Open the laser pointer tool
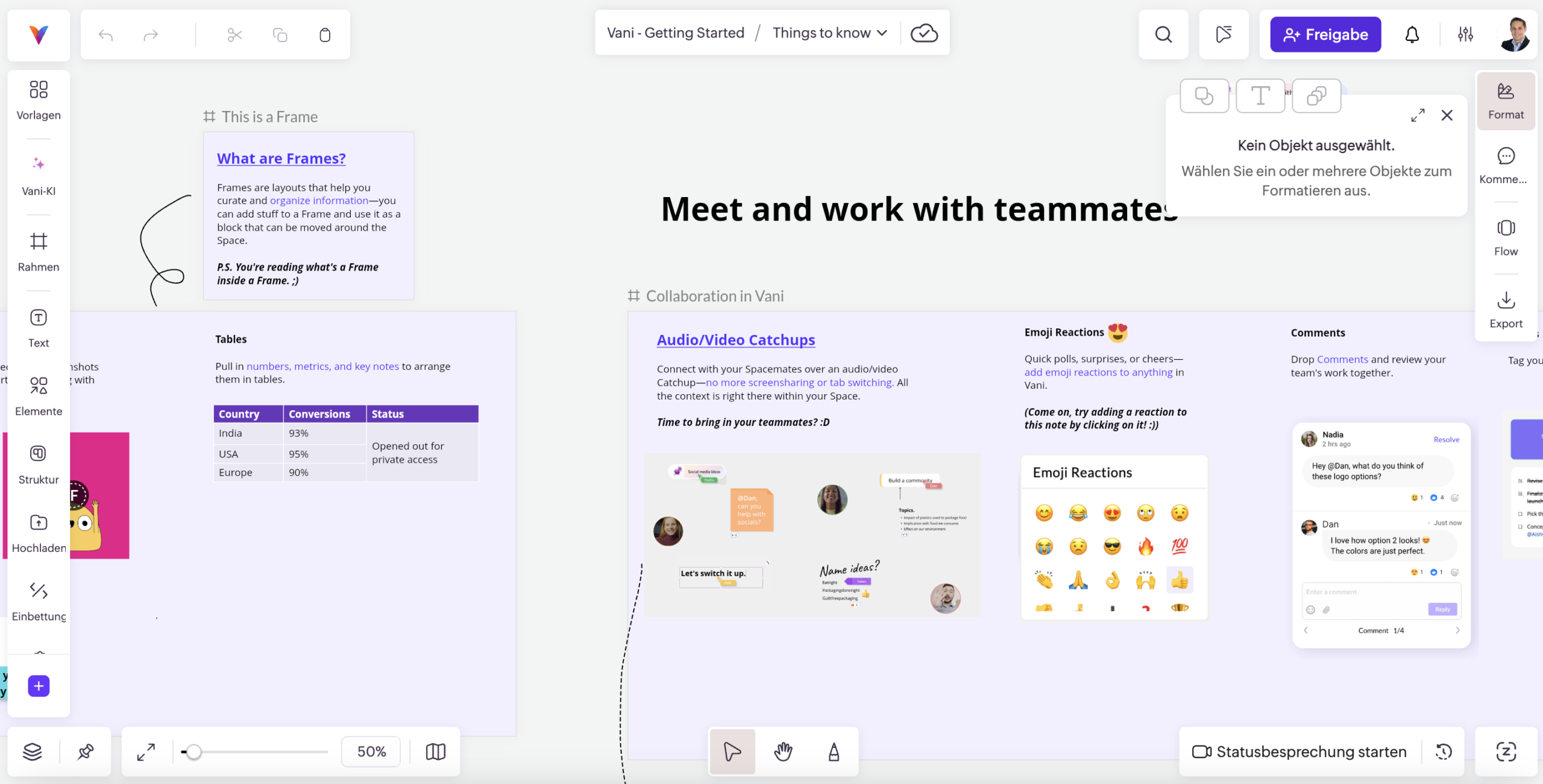 [1224, 34]
